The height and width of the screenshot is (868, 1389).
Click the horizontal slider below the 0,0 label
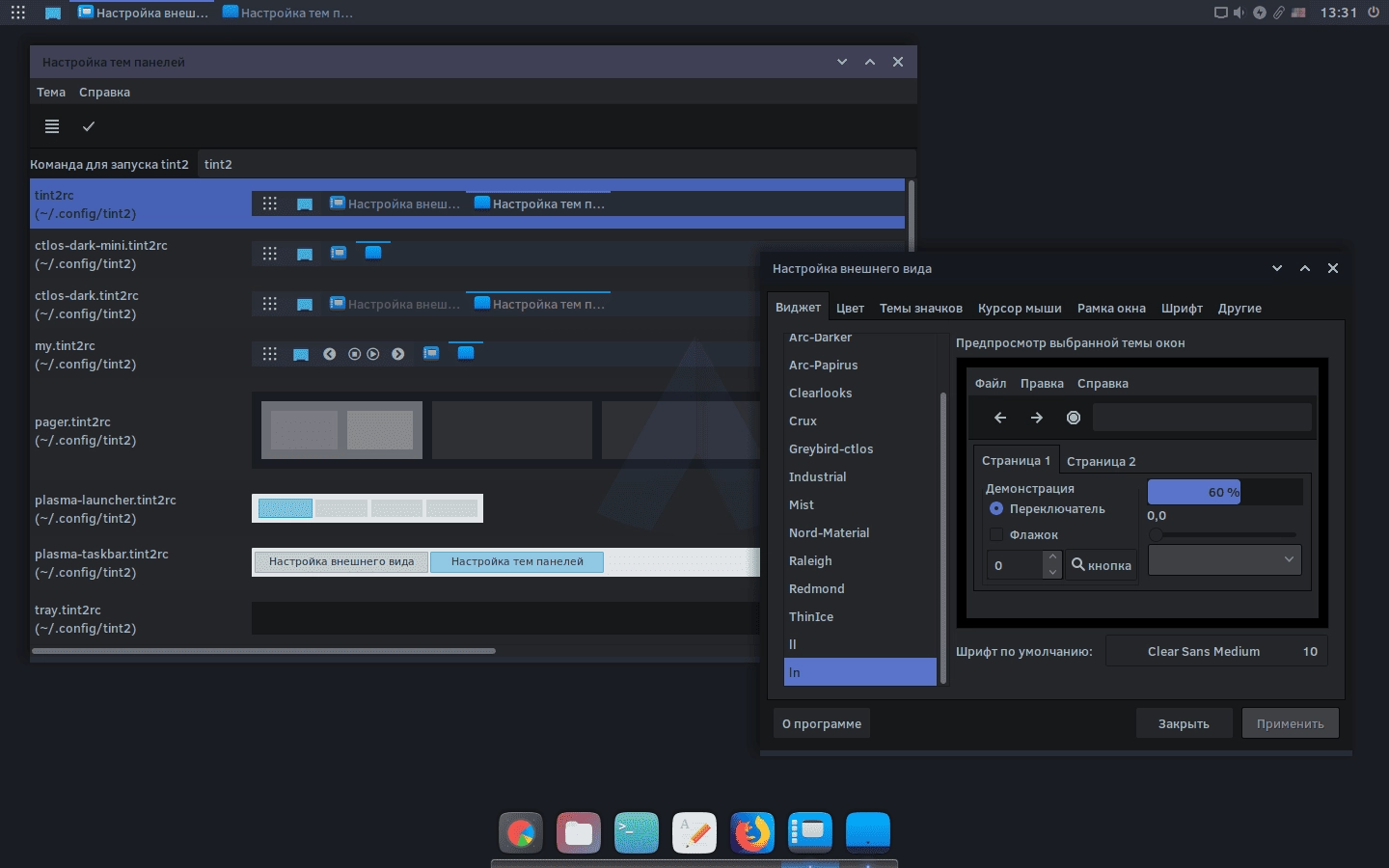pos(1225,534)
